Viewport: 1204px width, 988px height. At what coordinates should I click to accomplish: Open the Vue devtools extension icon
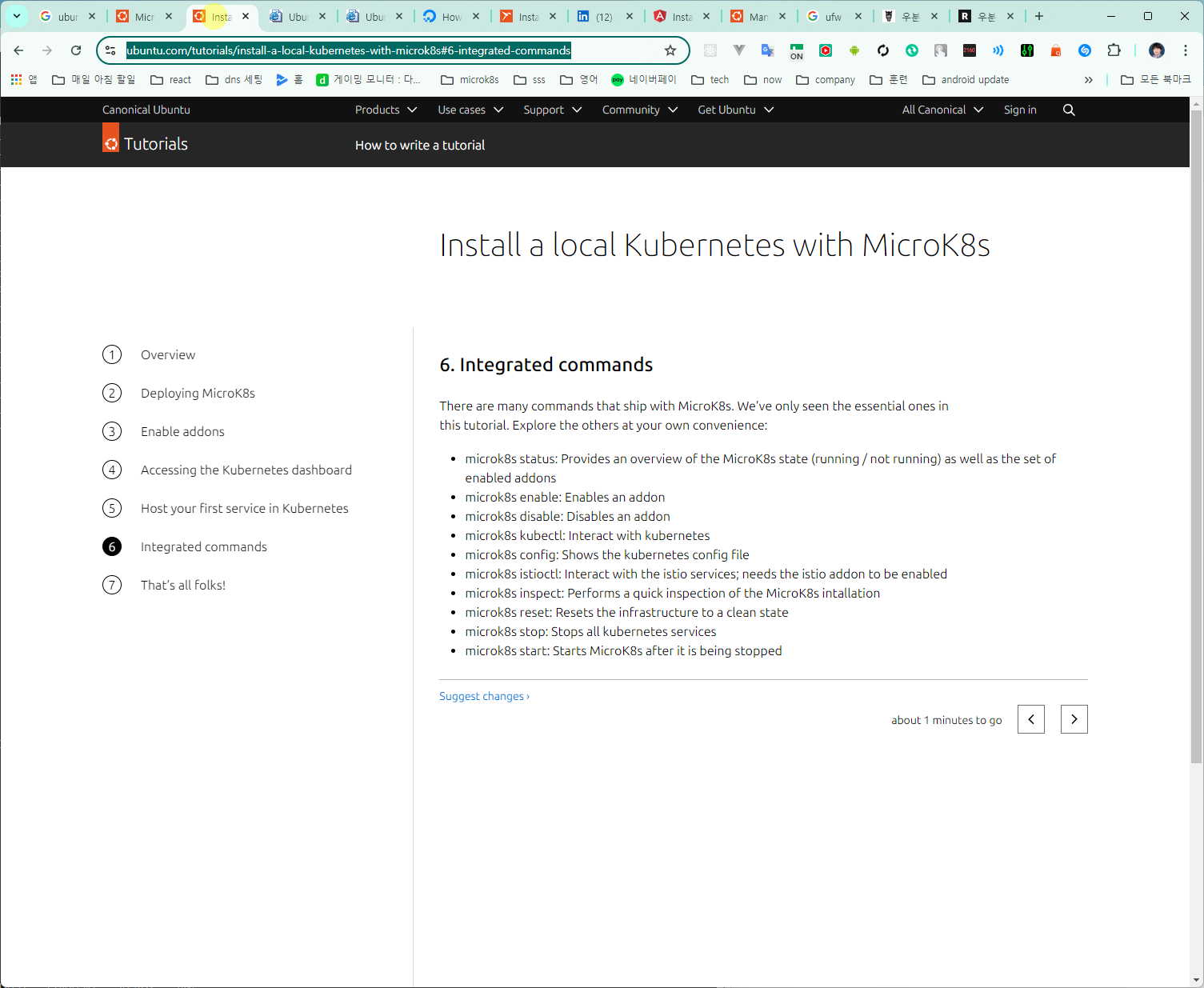739,50
